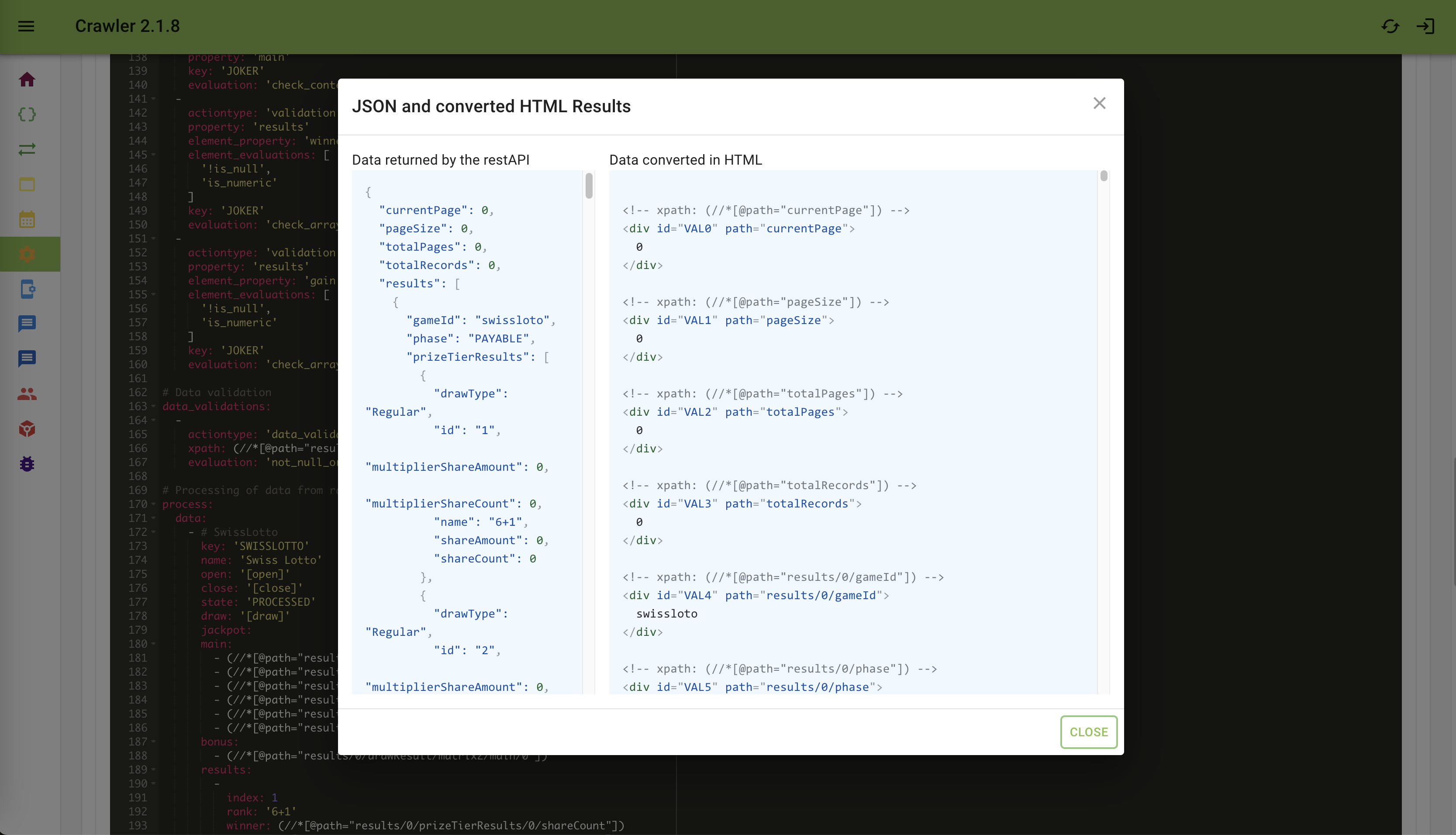This screenshot has width=1456, height=835.
Task: Click the bug report sidebar icon
Action: click(x=27, y=464)
